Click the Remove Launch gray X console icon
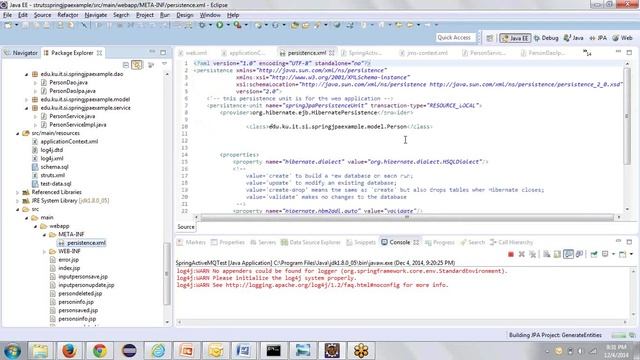640x360 pixels. (521, 254)
